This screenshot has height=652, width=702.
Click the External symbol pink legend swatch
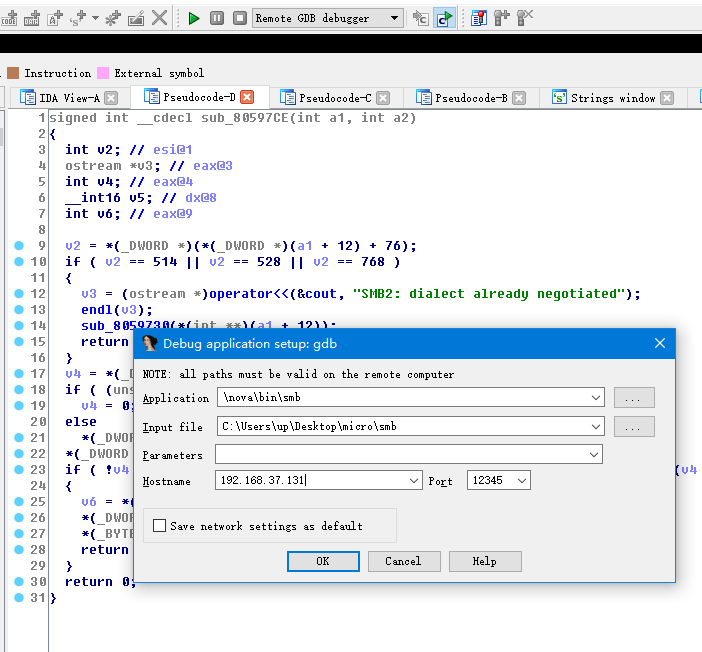click(103, 73)
